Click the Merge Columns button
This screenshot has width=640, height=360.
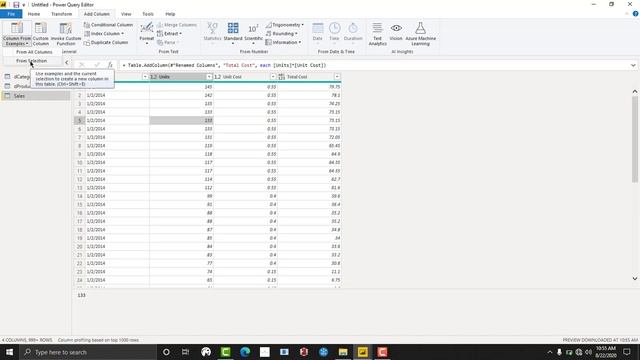click(177, 25)
